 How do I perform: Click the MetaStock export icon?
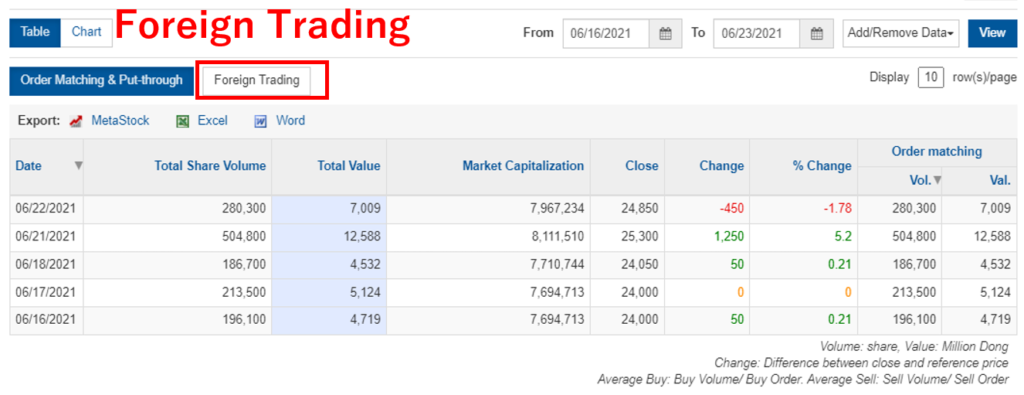(x=76, y=121)
